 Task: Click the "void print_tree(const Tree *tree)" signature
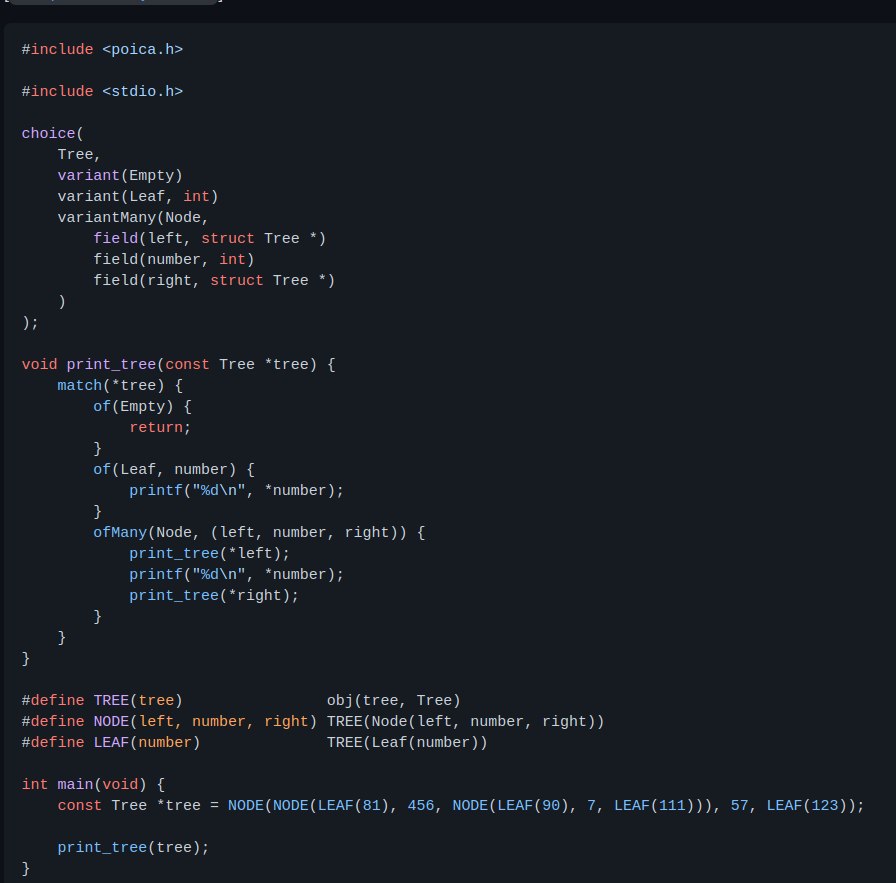click(169, 365)
